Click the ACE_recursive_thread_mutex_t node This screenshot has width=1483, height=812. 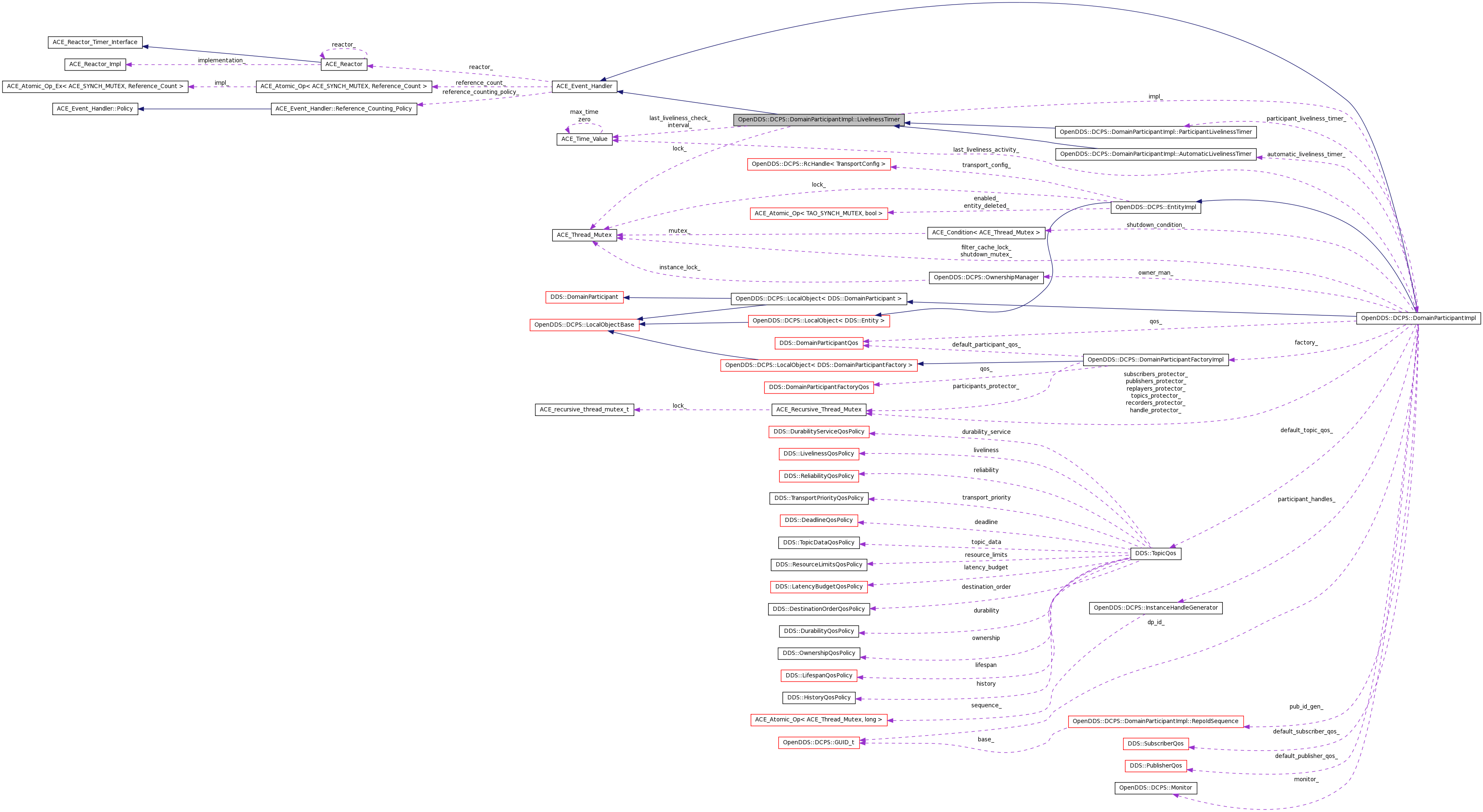click(x=584, y=410)
